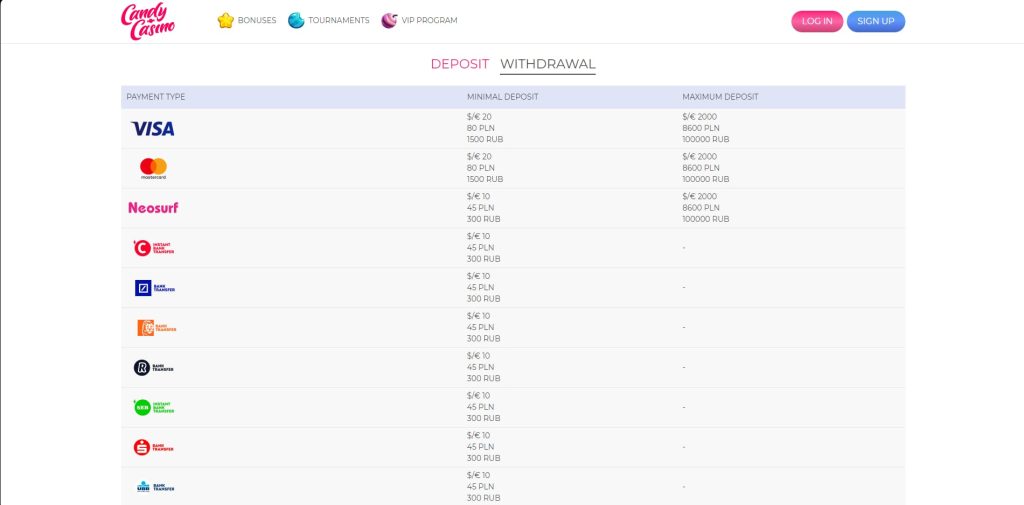This screenshot has width=1024, height=505.
Task: Select the Neosurf payment logo
Action: pyautogui.click(x=153, y=208)
